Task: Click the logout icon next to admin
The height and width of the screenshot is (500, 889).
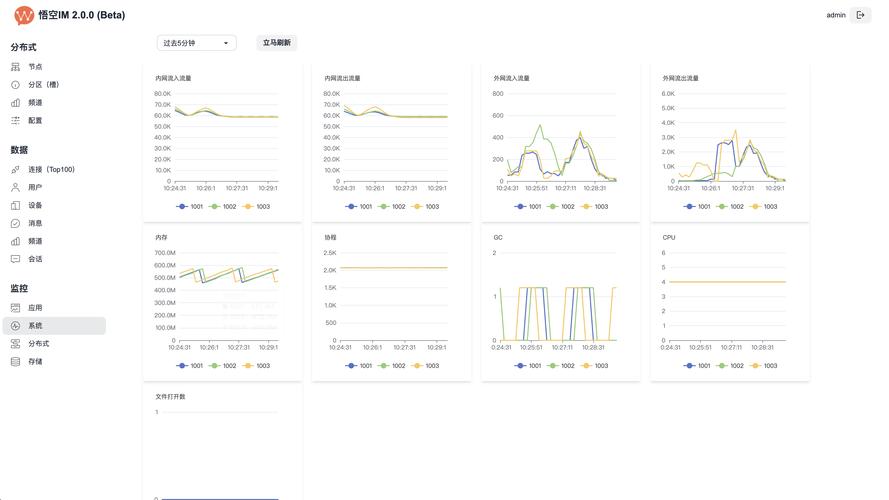Action: [x=860, y=15]
